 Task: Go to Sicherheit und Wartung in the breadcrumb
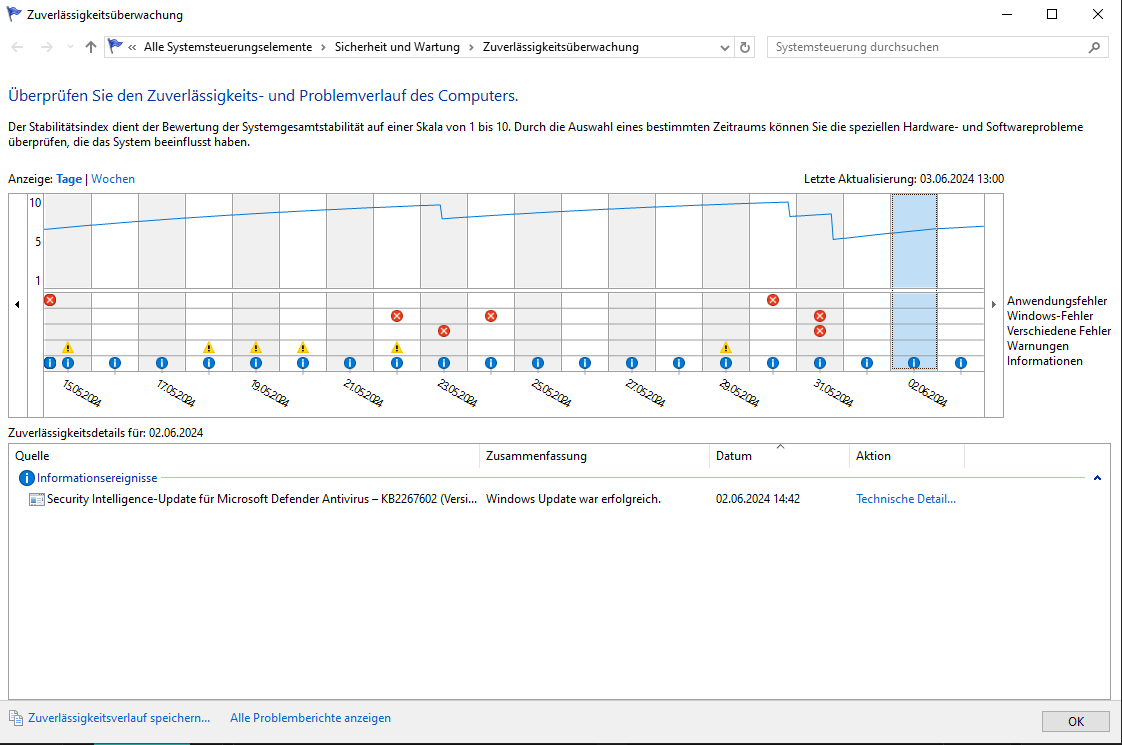(x=397, y=47)
